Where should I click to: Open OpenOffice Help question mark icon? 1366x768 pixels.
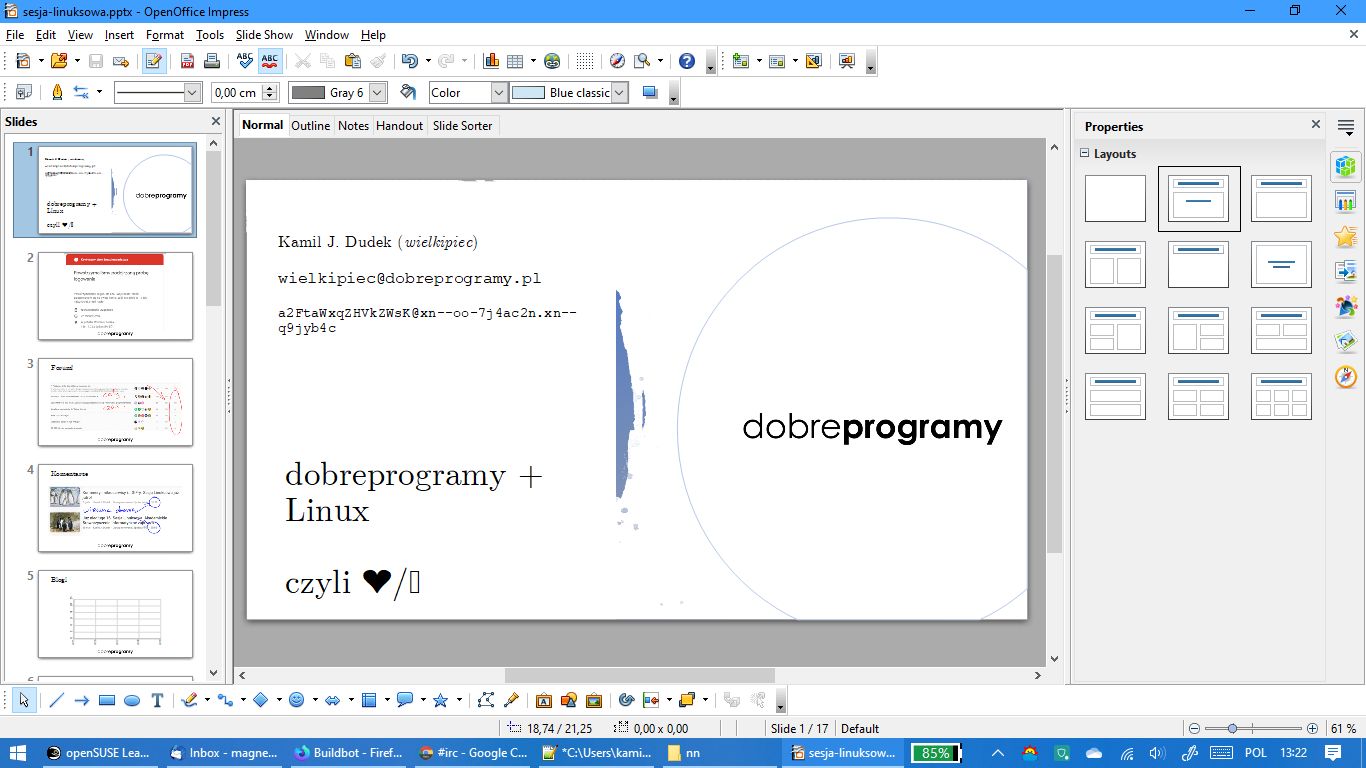pos(686,61)
